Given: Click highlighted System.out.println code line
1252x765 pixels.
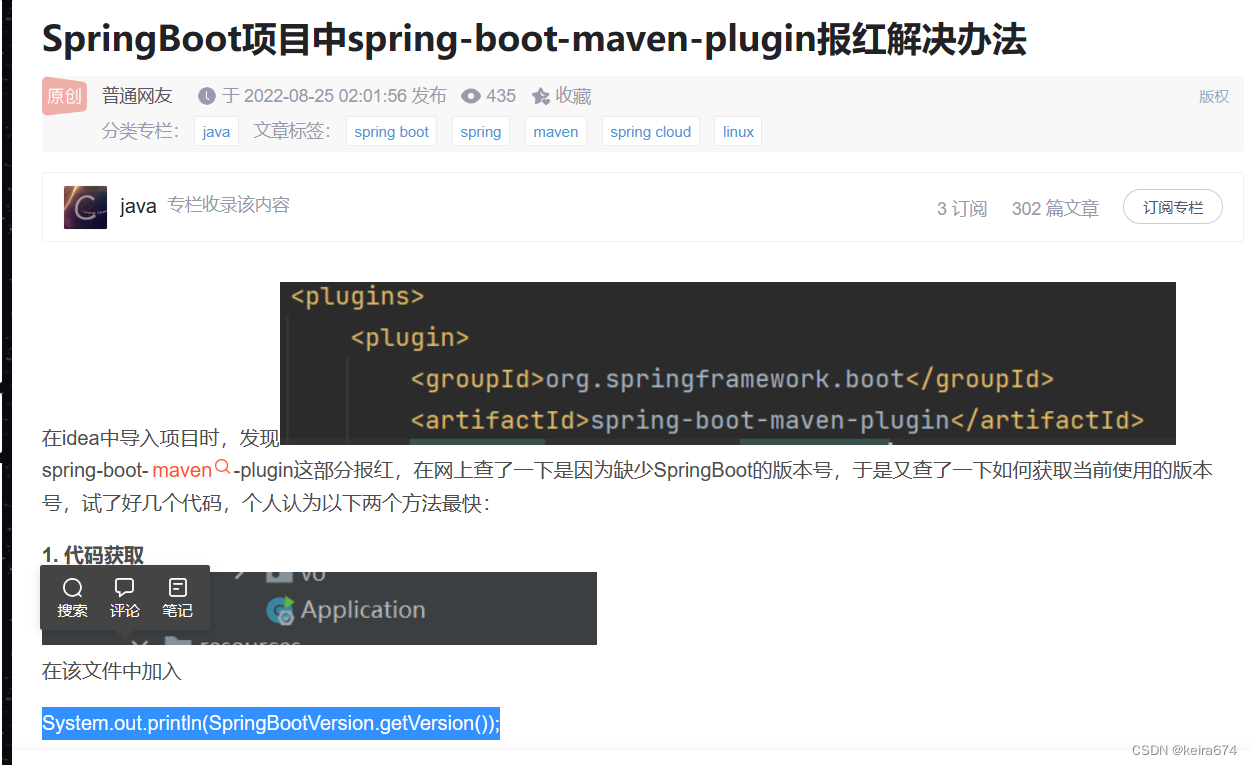Looking at the screenshot, I should click(x=271, y=723).
